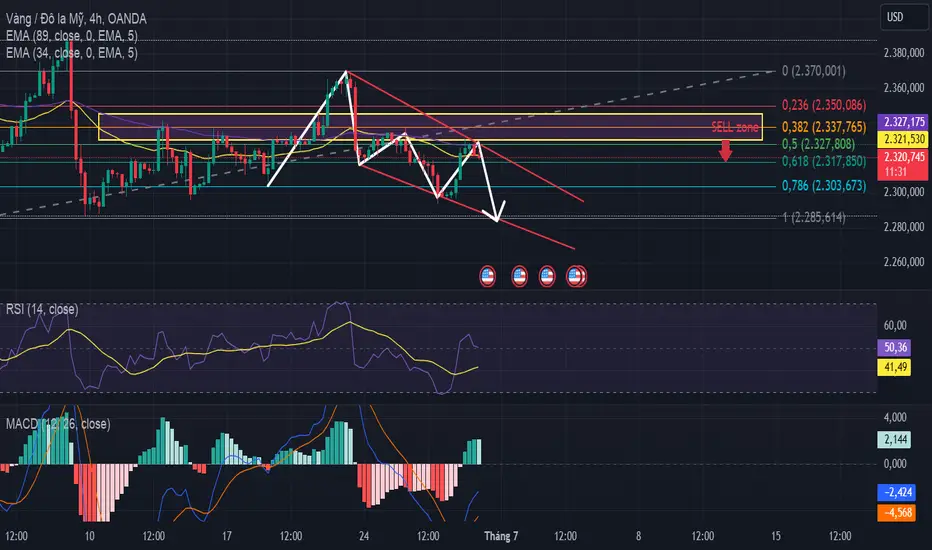Click date 24 on the time axis
The width and height of the screenshot is (932, 550).
click(364, 536)
